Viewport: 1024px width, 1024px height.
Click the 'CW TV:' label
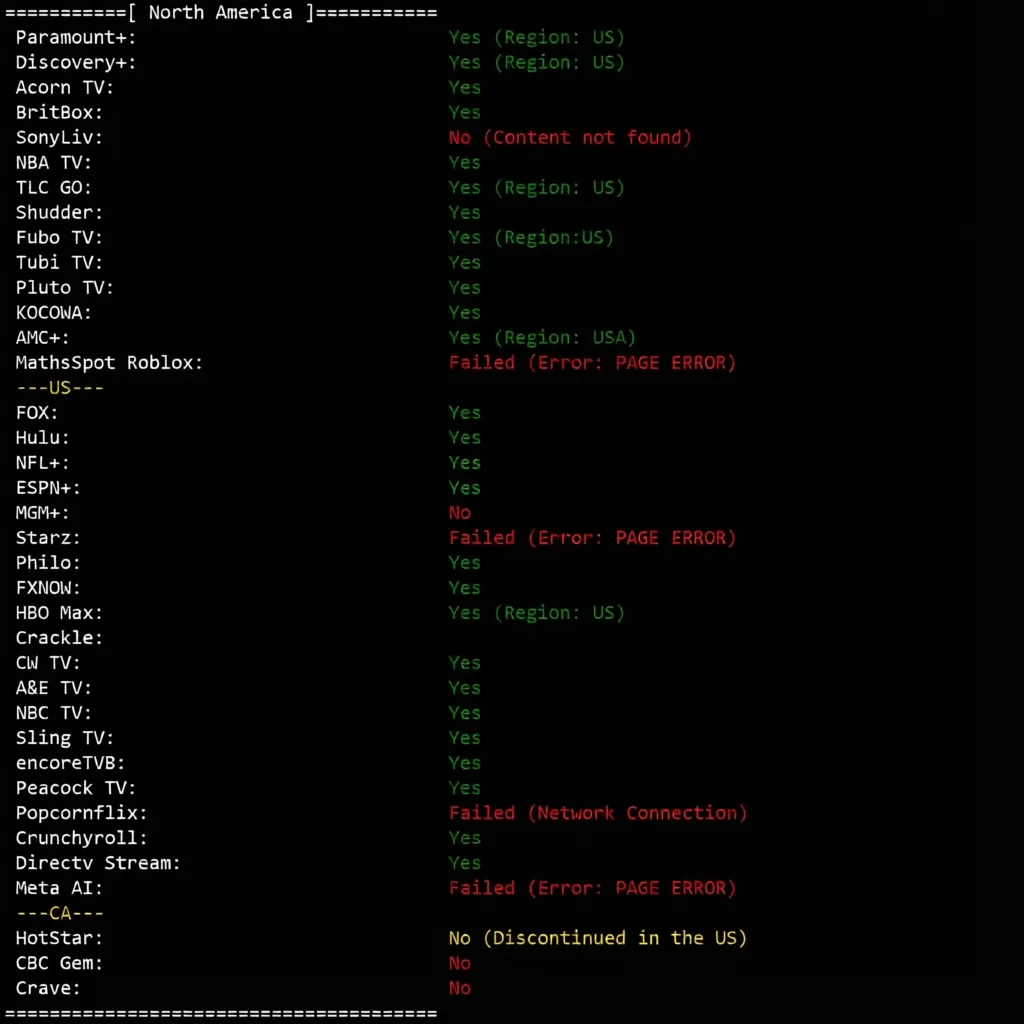point(48,663)
